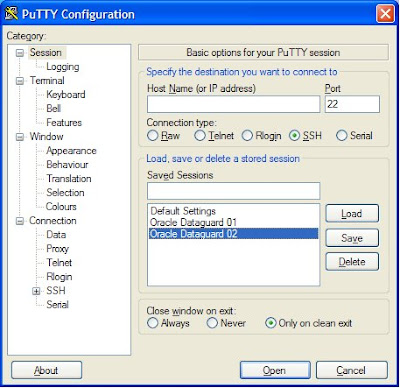The height and width of the screenshot is (388, 400).
Task: Collapse the Session tree node
Action: point(20,53)
